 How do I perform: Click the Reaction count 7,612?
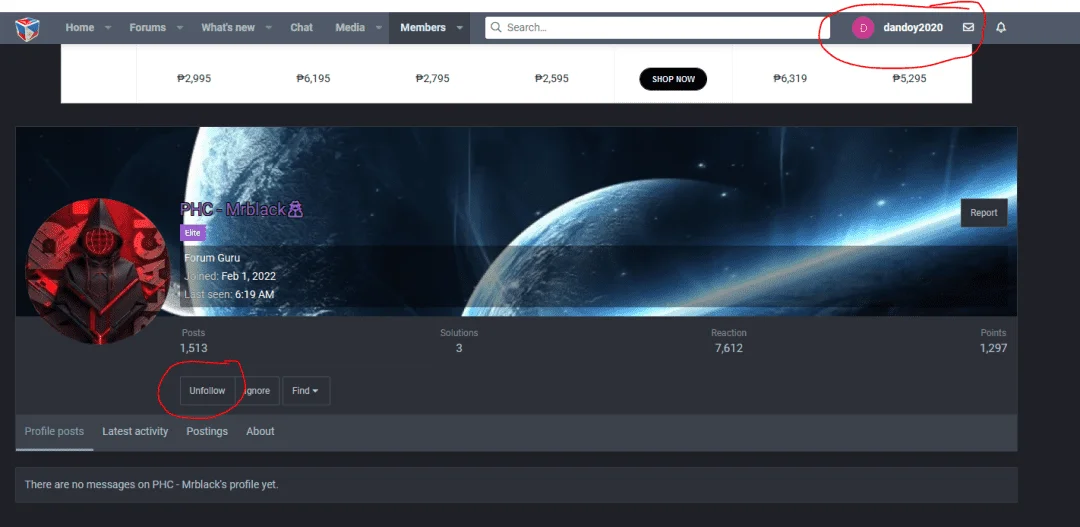point(729,348)
